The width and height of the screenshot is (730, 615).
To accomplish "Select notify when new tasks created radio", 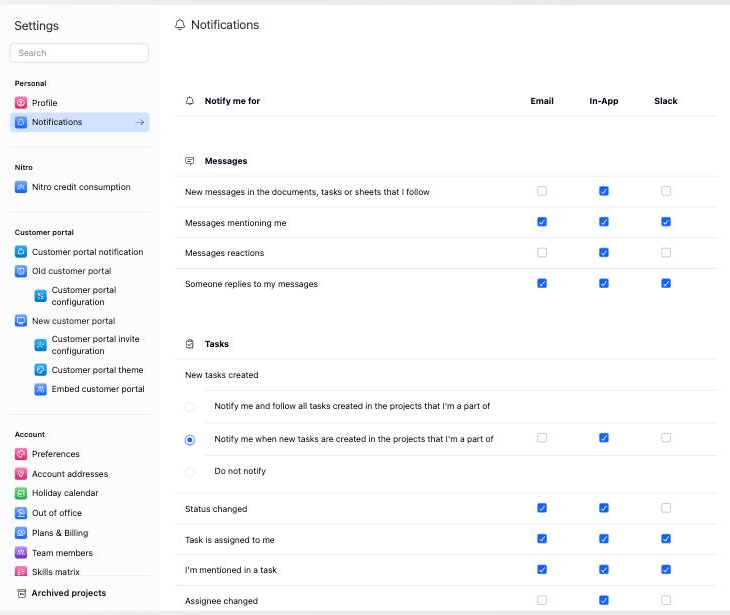I will point(190,440).
